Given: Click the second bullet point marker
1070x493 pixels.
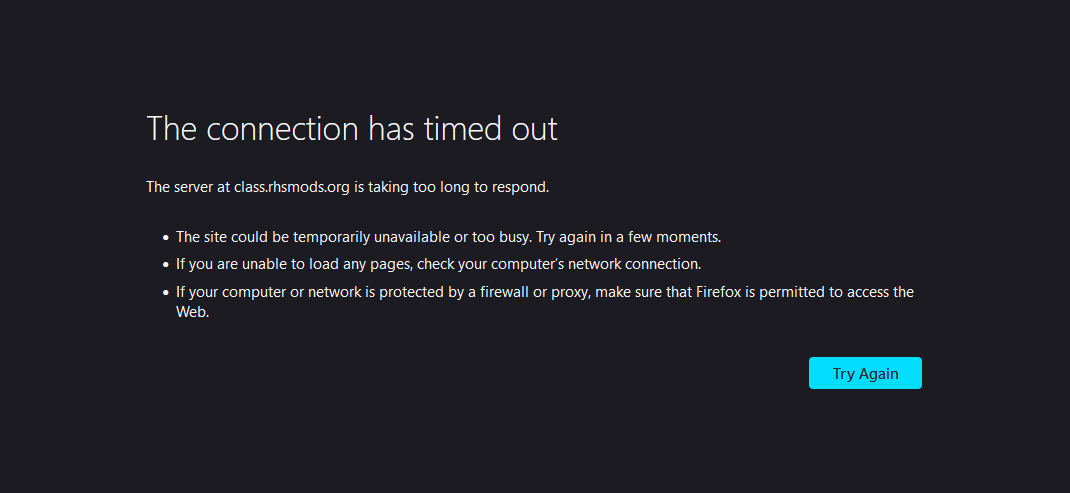Looking at the screenshot, I should 166,265.
